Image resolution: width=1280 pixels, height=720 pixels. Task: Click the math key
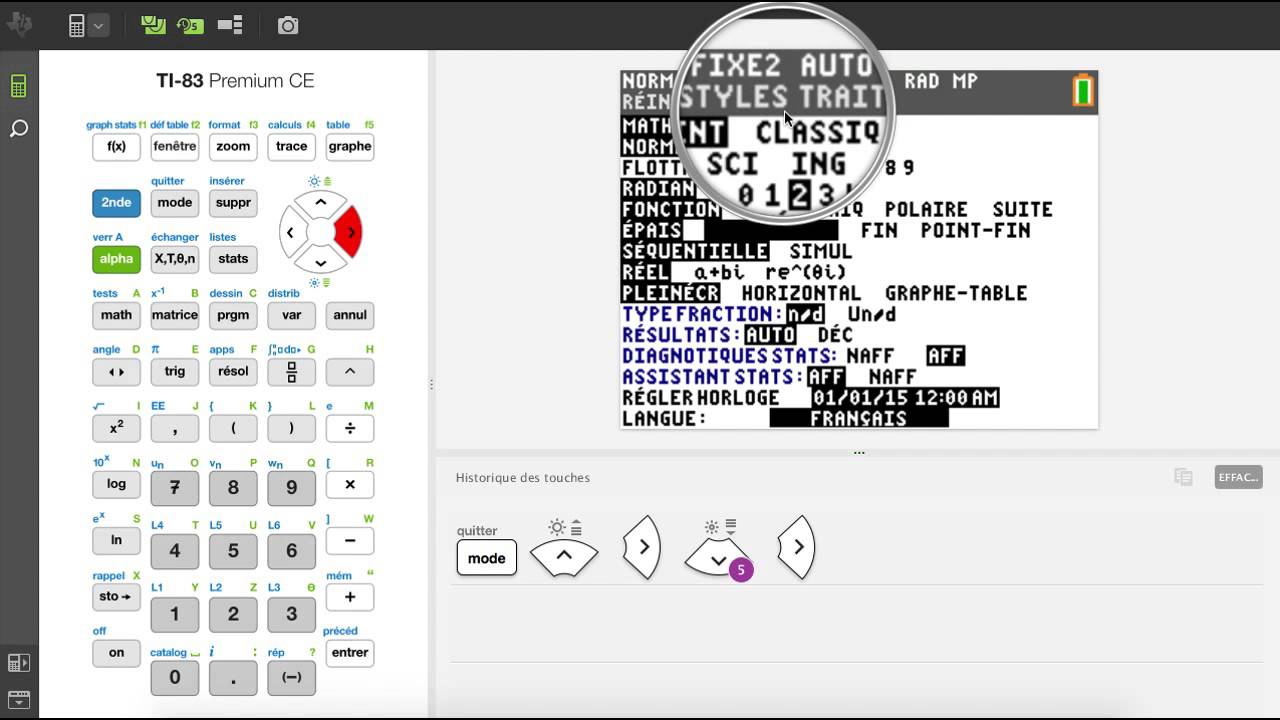[116, 315]
